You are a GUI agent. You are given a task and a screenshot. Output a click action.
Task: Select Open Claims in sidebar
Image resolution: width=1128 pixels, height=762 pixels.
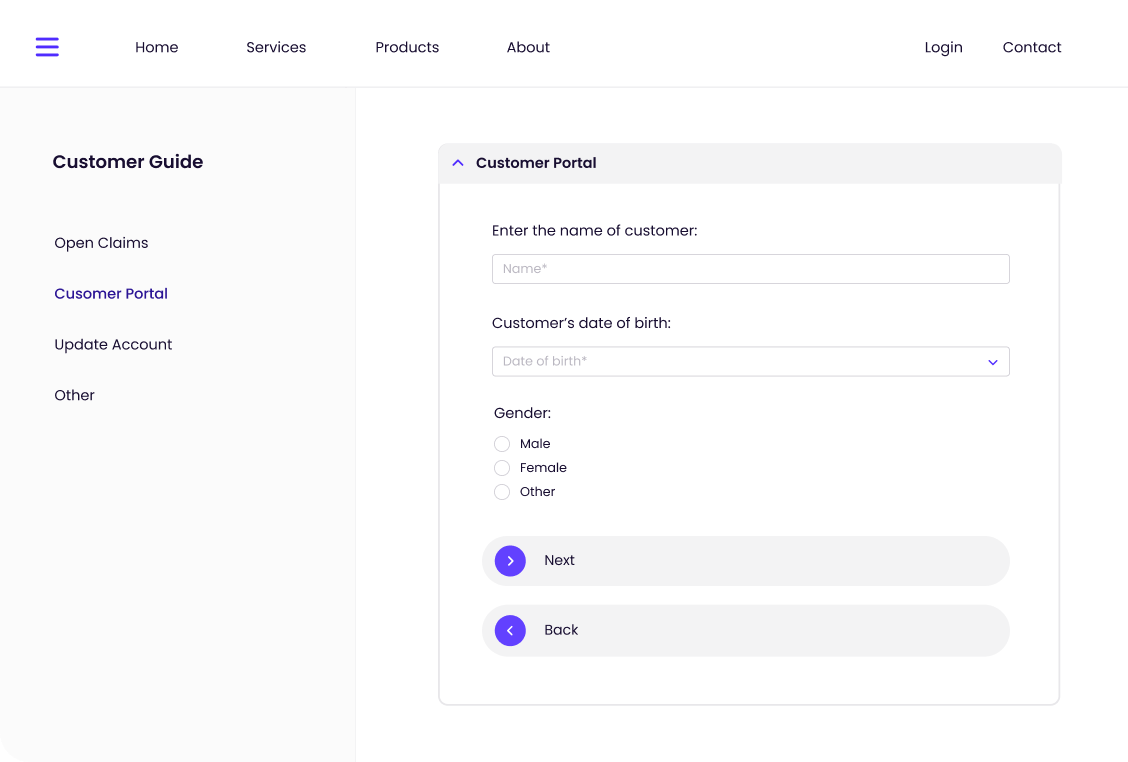[101, 243]
